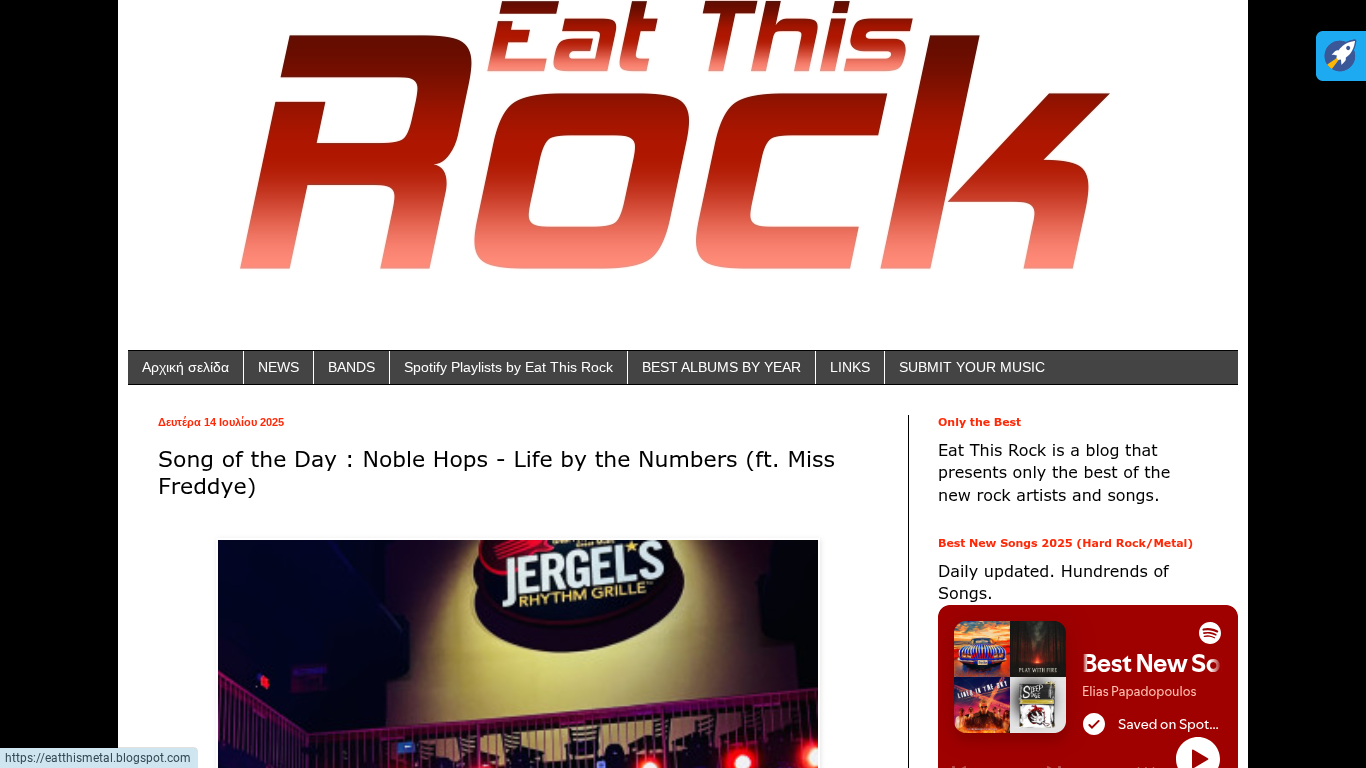Open the Noble Hops Song of the Day post
Image resolution: width=1366 pixels, height=768 pixels.
pos(496,473)
